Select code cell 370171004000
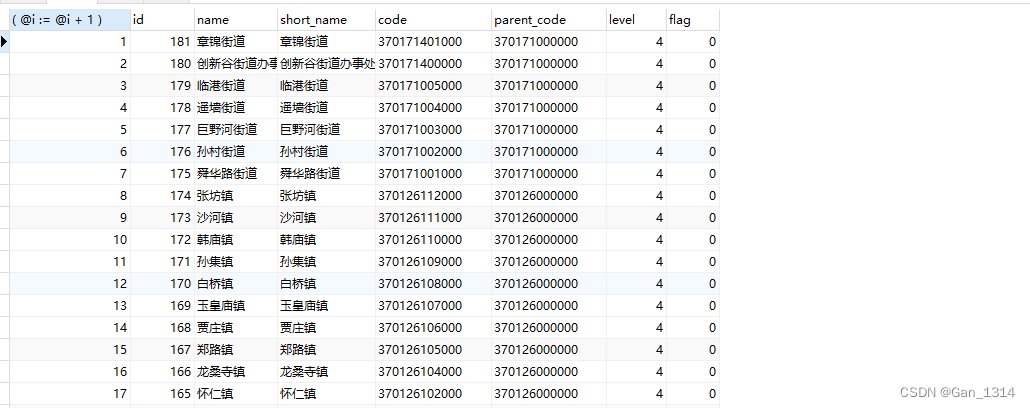Screen dimensions: 1030x408 click(x=434, y=108)
